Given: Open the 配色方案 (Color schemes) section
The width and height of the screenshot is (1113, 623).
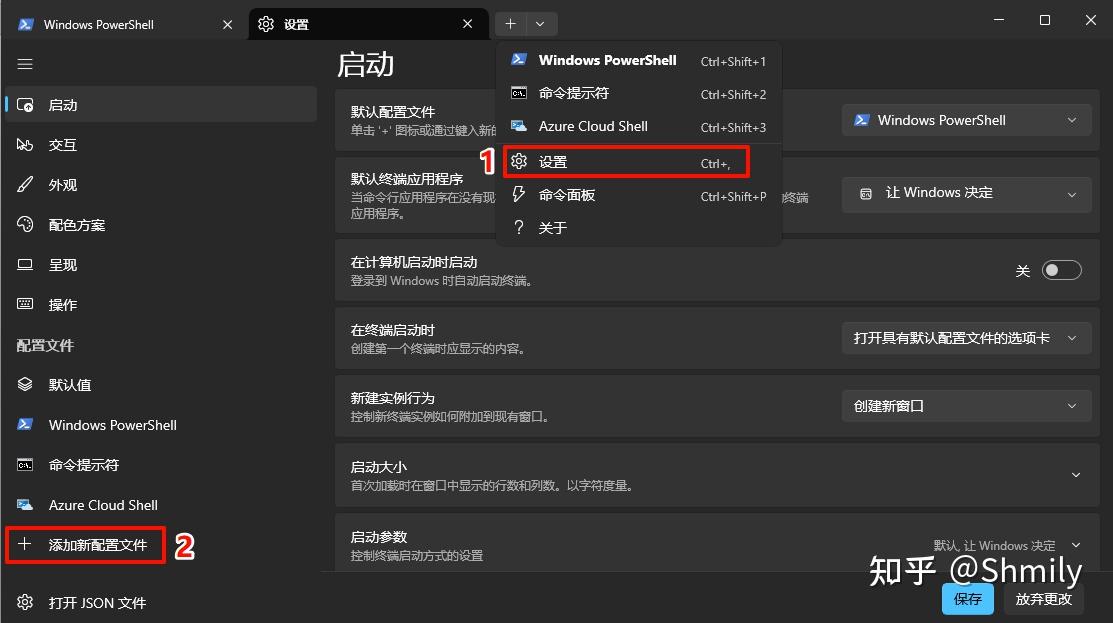Looking at the screenshot, I should pos(76,224).
